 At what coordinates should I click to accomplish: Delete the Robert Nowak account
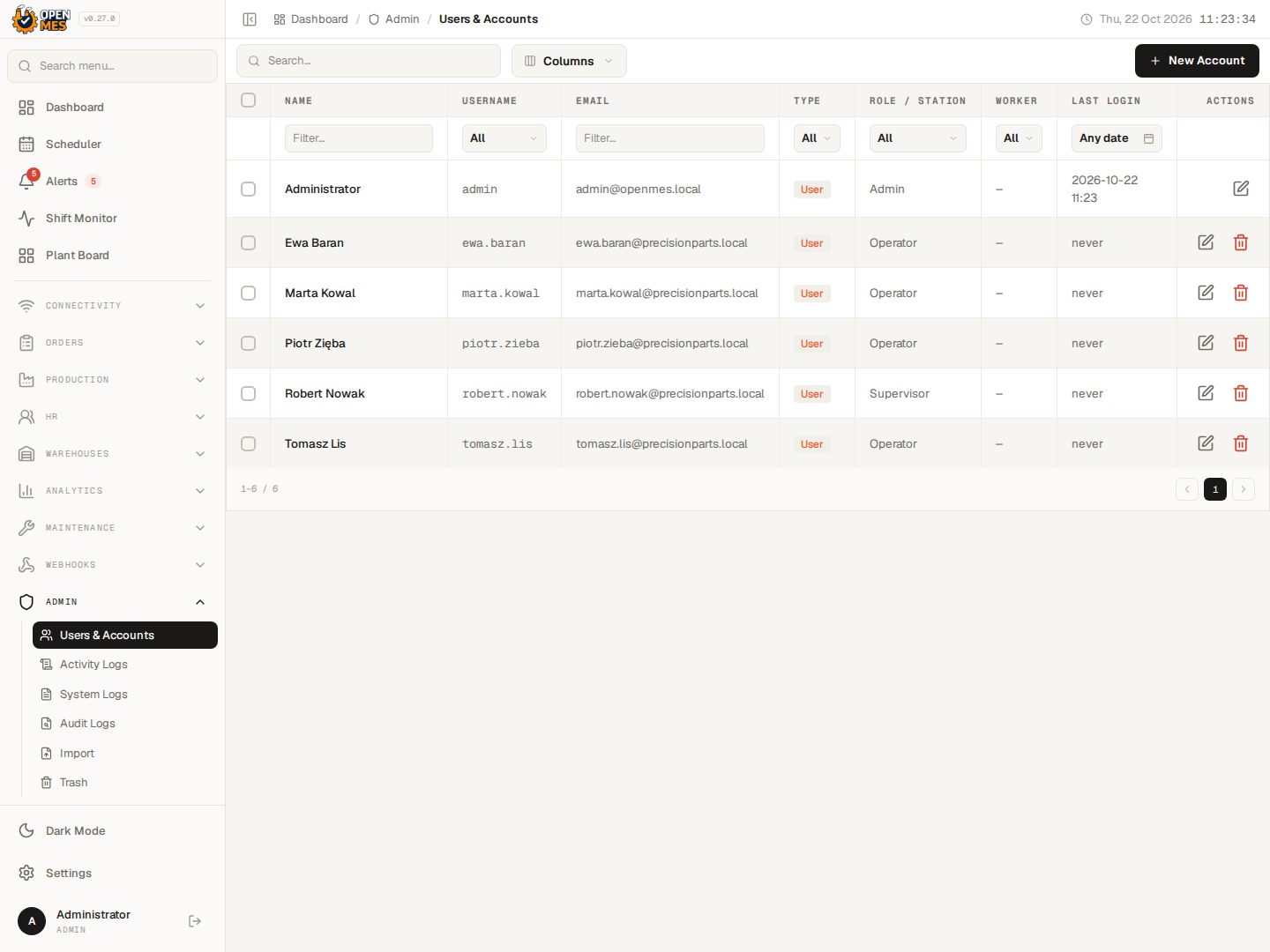click(x=1241, y=393)
